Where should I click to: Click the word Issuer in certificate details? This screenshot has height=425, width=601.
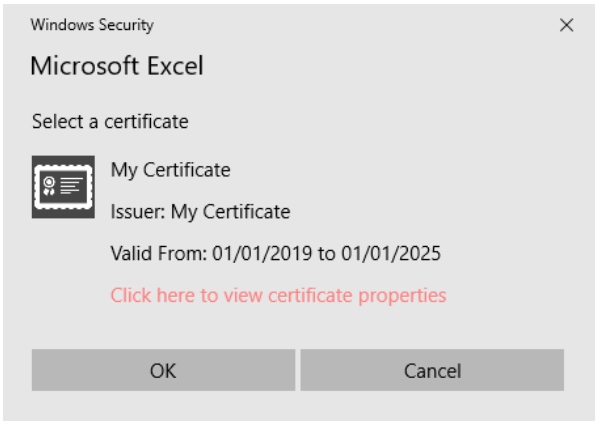coord(138,212)
